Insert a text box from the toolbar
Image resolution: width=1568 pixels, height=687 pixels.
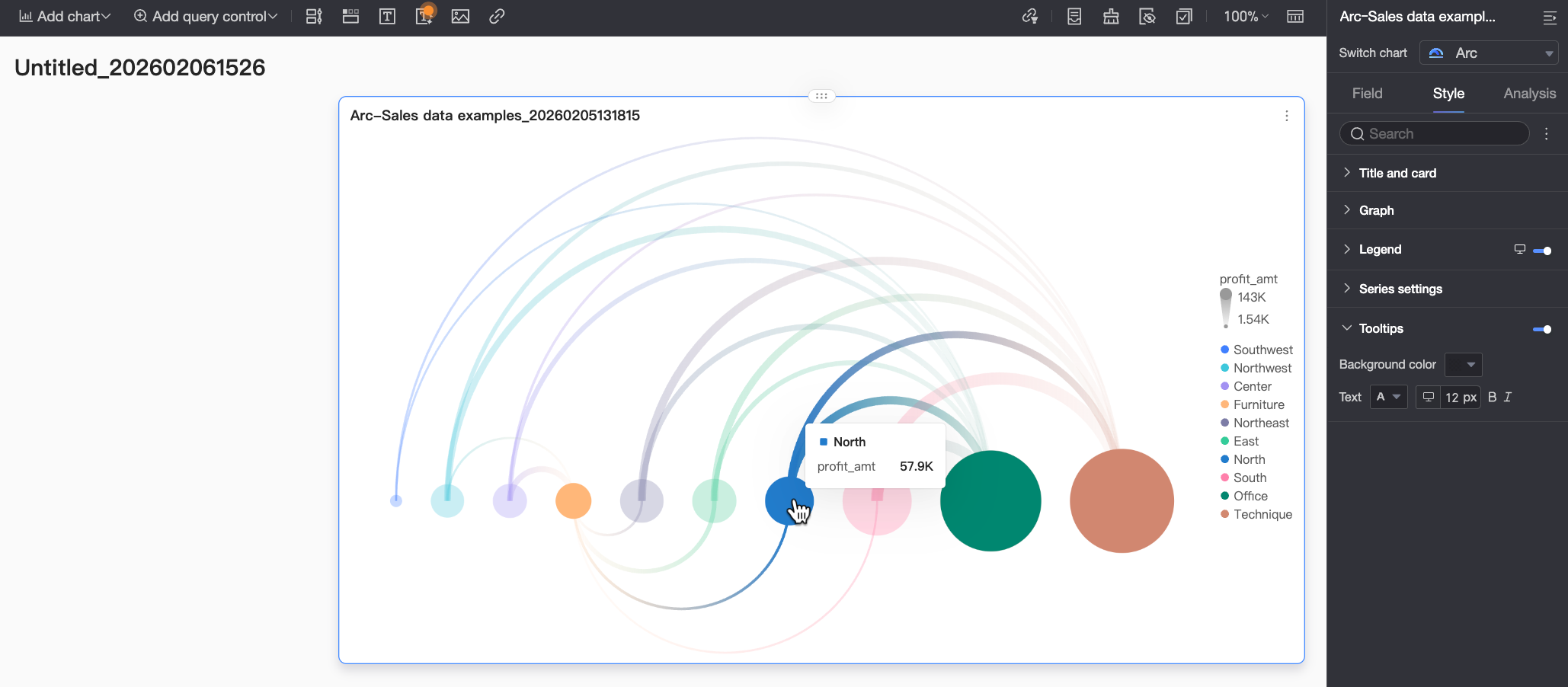[387, 16]
